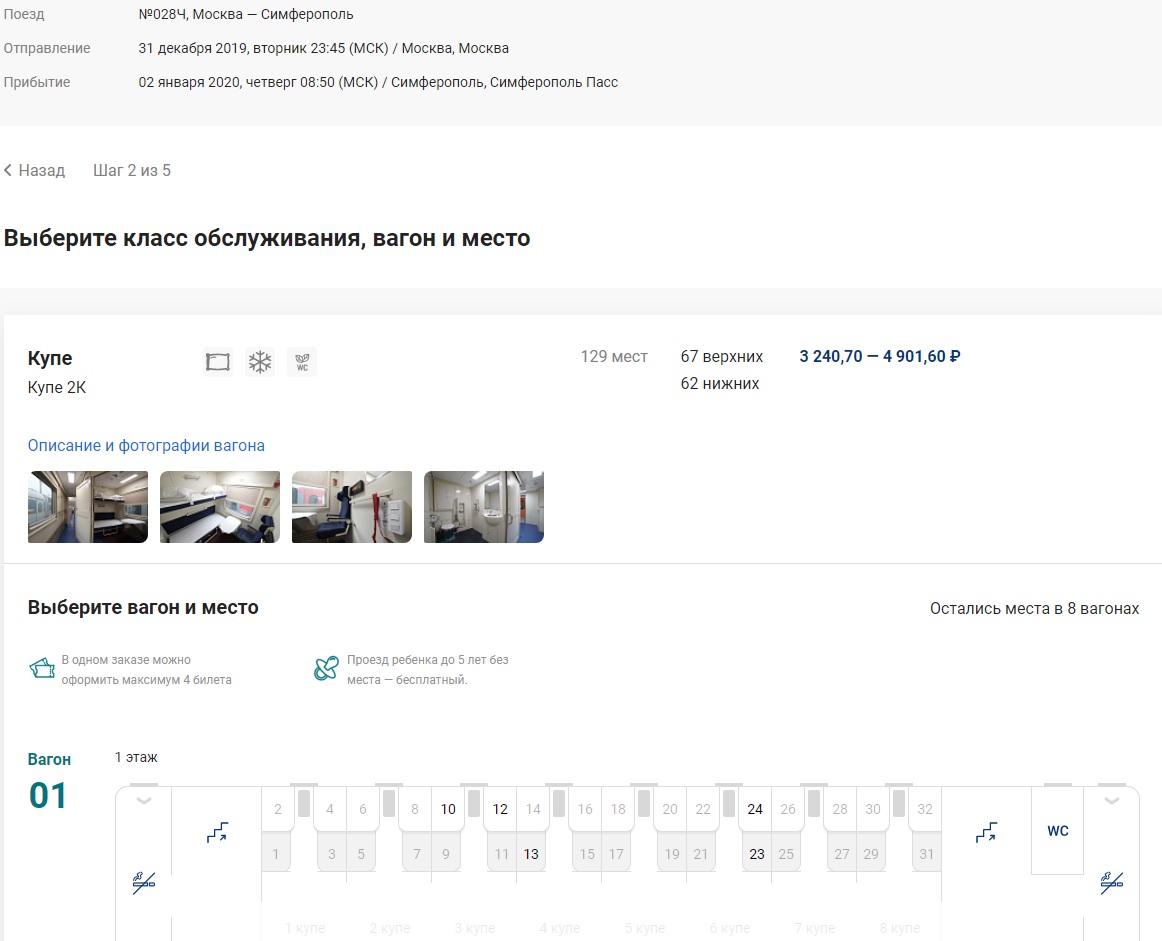Click the right no-smoking icon in car
The image size is (1162, 941).
pyautogui.click(x=1112, y=881)
